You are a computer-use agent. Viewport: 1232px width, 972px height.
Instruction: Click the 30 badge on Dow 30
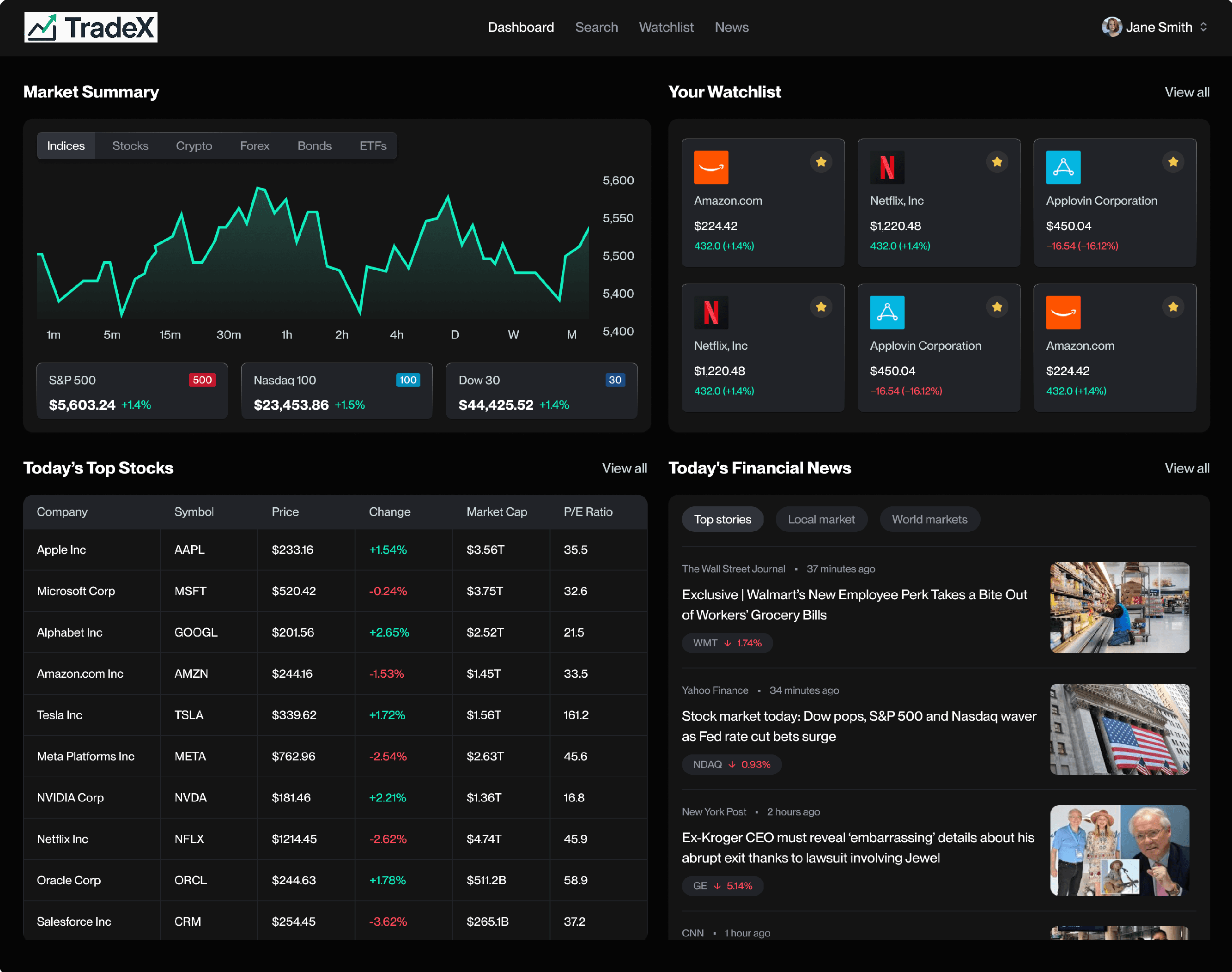[x=615, y=380]
